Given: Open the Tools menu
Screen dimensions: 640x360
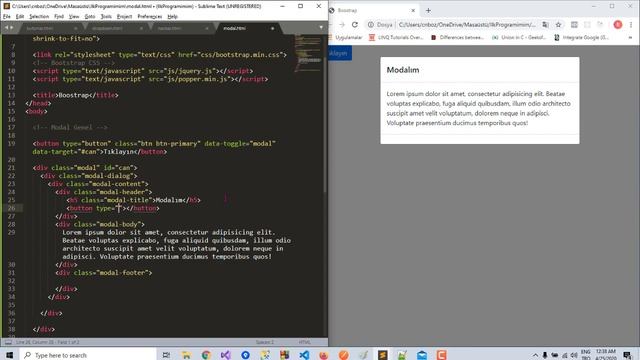Looking at the screenshot, I should tap(106, 16).
